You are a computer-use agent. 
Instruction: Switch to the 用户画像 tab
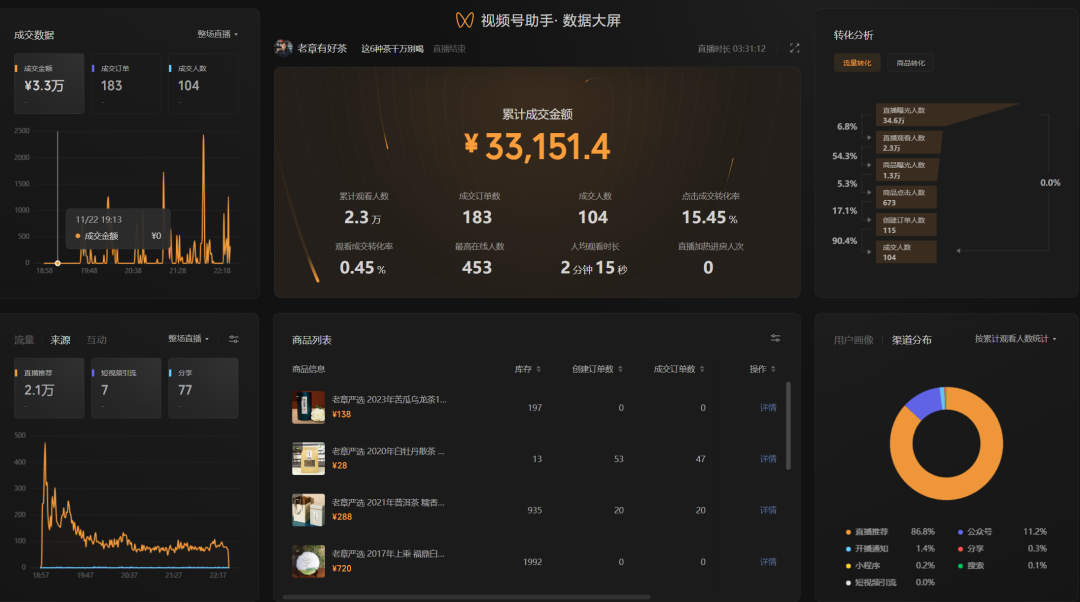click(853, 340)
